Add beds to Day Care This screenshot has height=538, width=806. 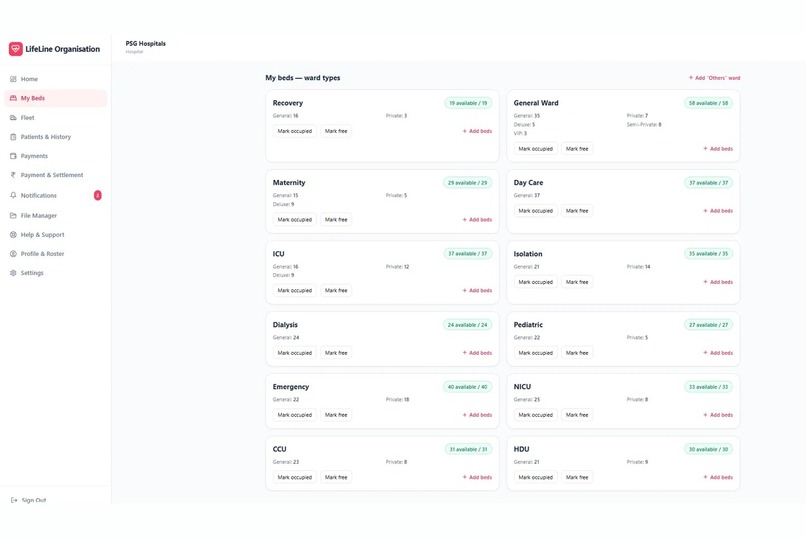click(x=718, y=211)
